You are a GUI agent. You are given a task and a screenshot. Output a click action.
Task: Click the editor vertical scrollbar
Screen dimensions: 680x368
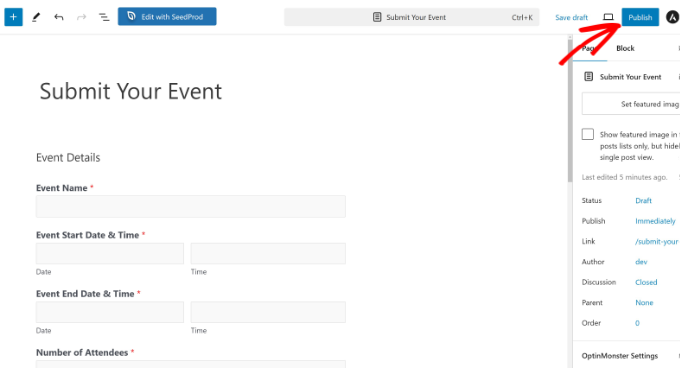point(569,111)
